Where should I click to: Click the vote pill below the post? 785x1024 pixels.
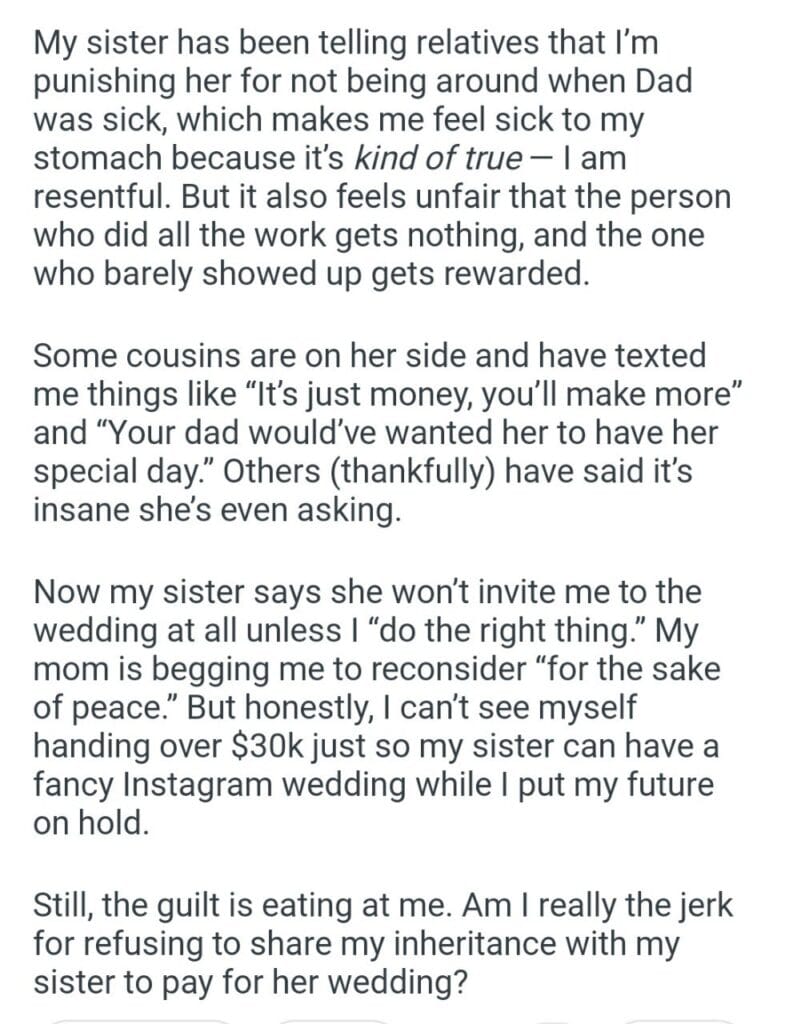click(x=140, y=1019)
